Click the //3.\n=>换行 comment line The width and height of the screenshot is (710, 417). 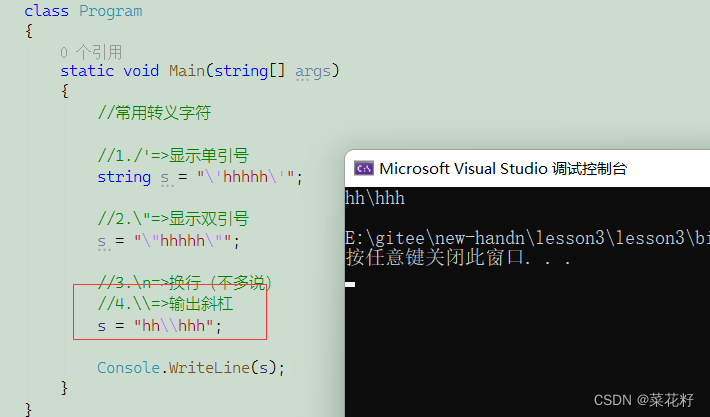185,283
